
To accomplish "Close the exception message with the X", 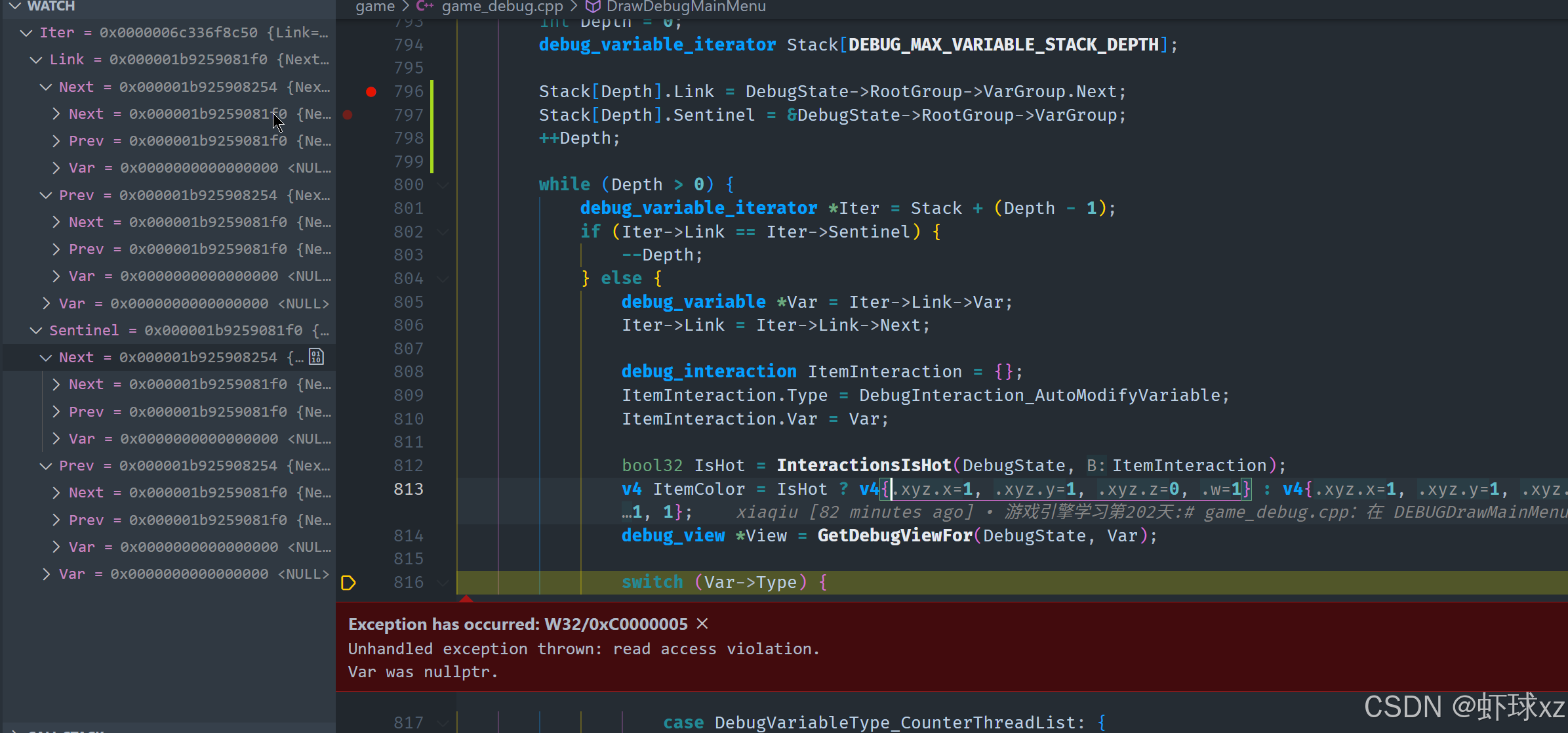I will tap(702, 623).
